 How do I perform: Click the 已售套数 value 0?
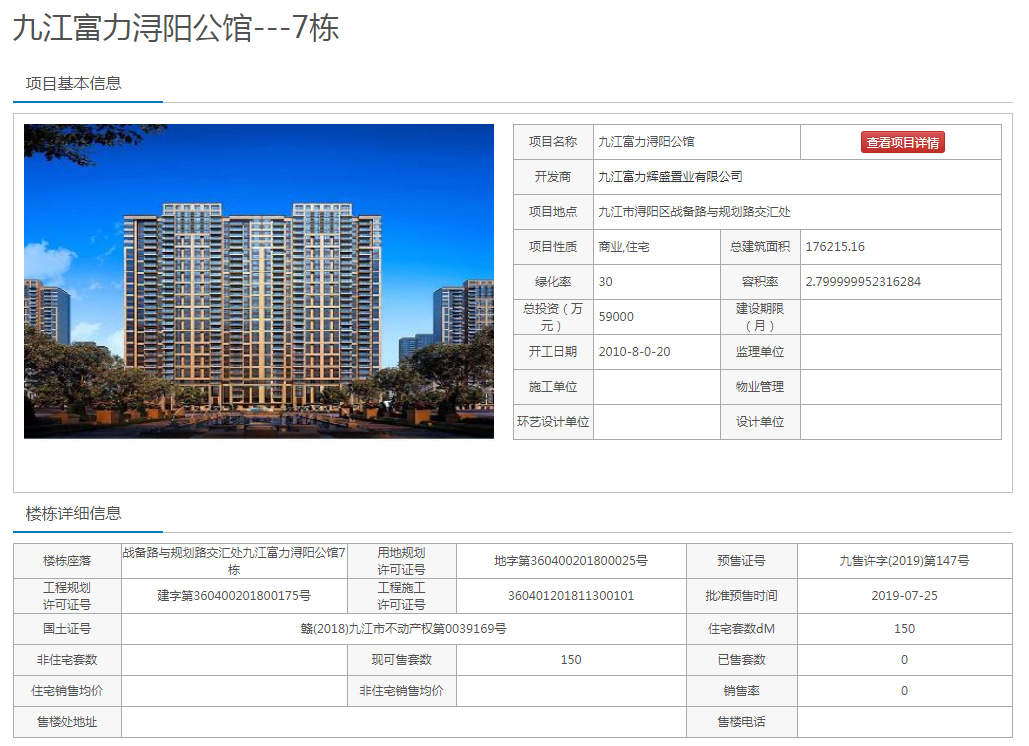tap(904, 659)
